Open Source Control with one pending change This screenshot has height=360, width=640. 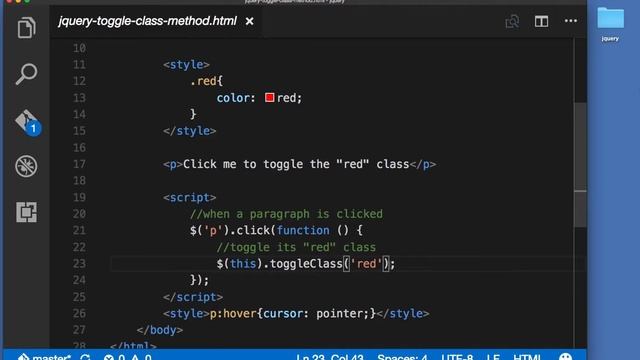coord(27,122)
